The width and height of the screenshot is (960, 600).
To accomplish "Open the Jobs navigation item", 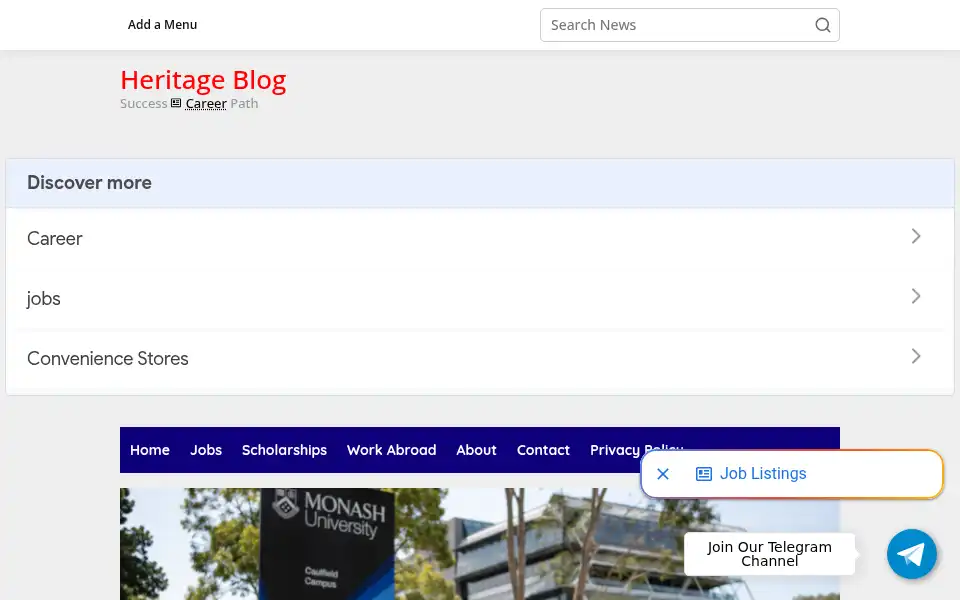I will (x=206, y=450).
